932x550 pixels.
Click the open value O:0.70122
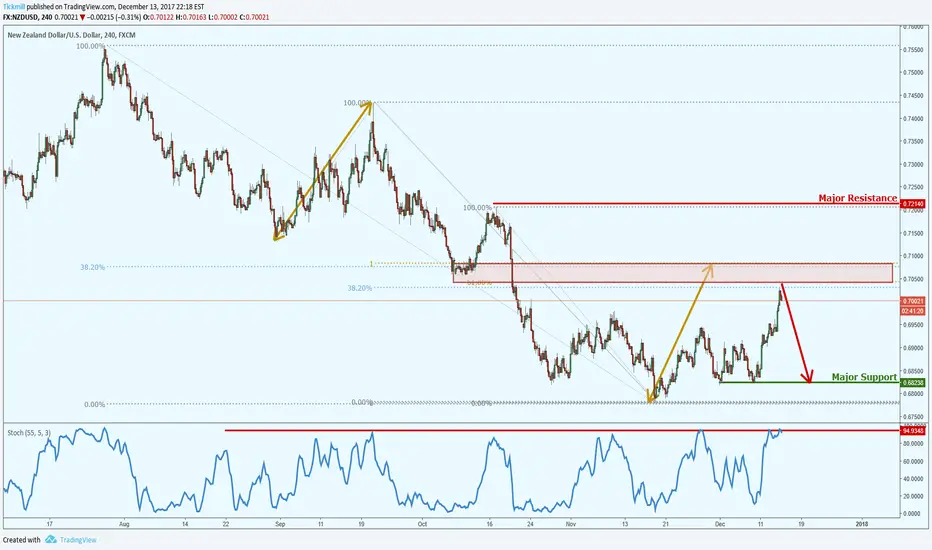pos(158,17)
